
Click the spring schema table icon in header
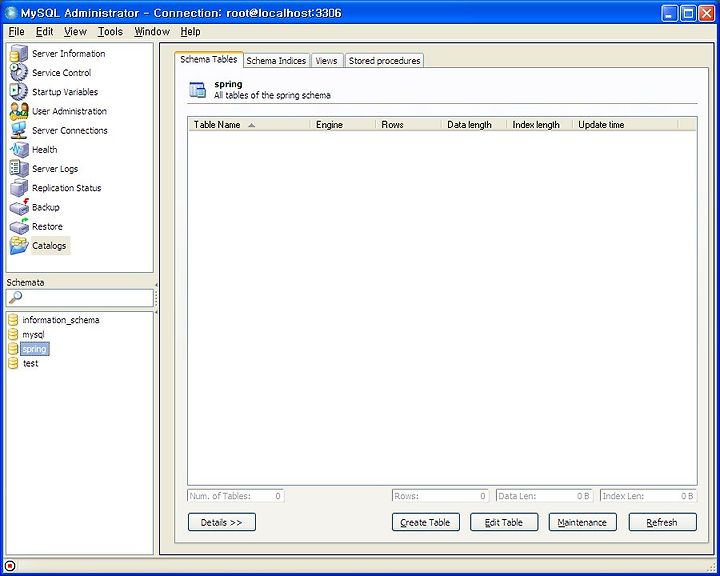pyautogui.click(x=198, y=90)
